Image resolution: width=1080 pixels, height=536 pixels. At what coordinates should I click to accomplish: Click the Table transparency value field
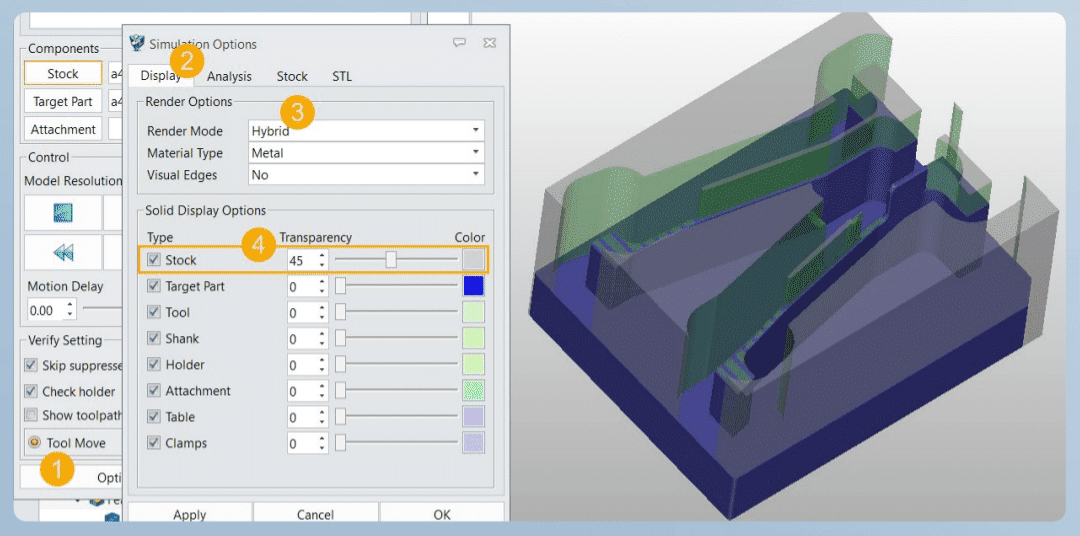(x=307, y=418)
